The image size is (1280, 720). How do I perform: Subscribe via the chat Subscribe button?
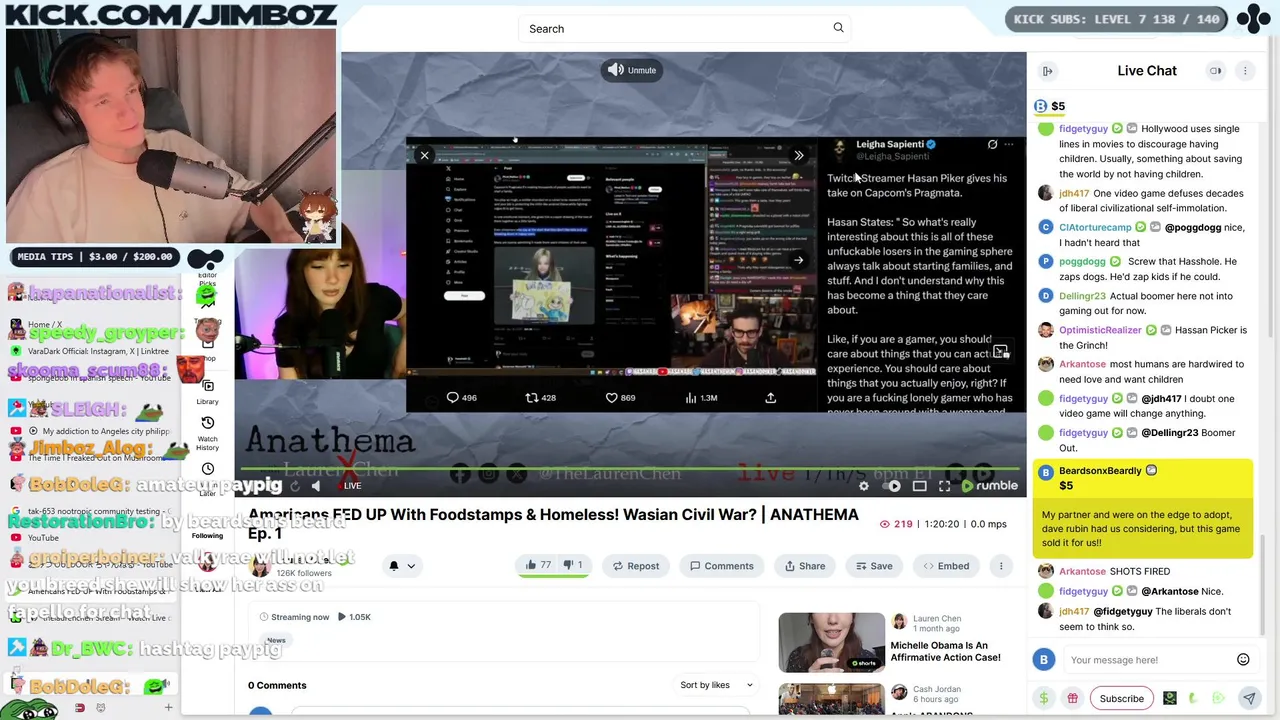pyautogui.click(x=1121, y=699)
